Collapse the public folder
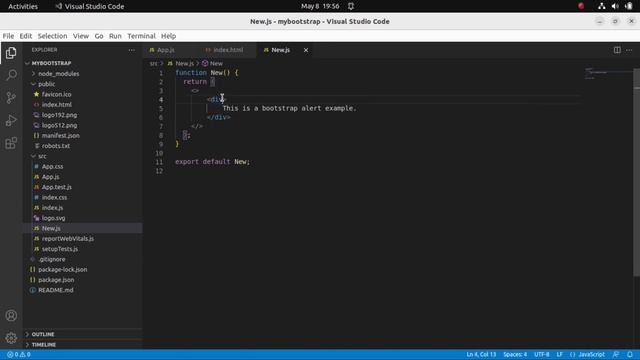This screenshot has height=360, width=640. 46,84
